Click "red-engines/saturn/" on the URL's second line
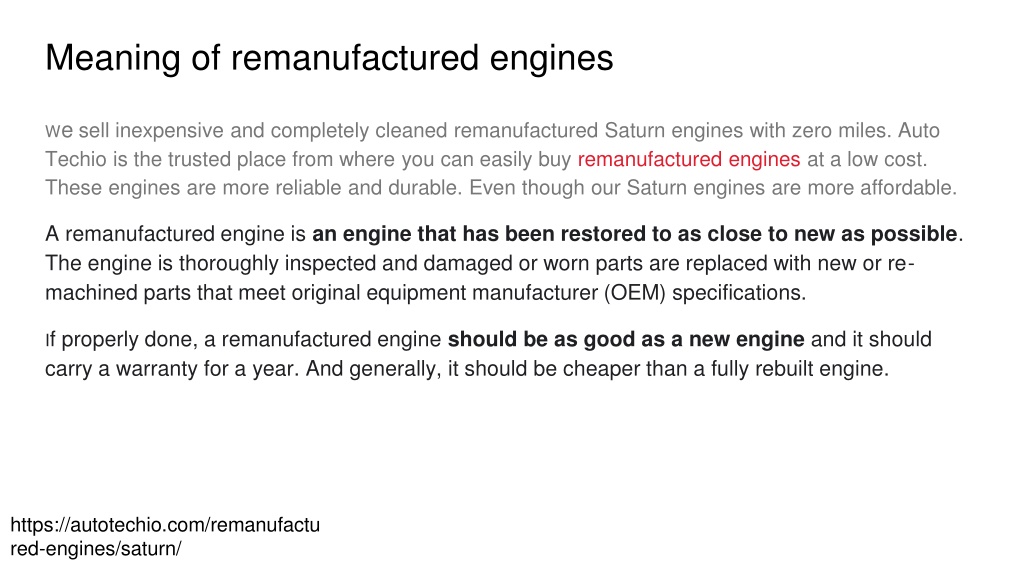The width and height of the screenshot is (1024, 576). 96,549
